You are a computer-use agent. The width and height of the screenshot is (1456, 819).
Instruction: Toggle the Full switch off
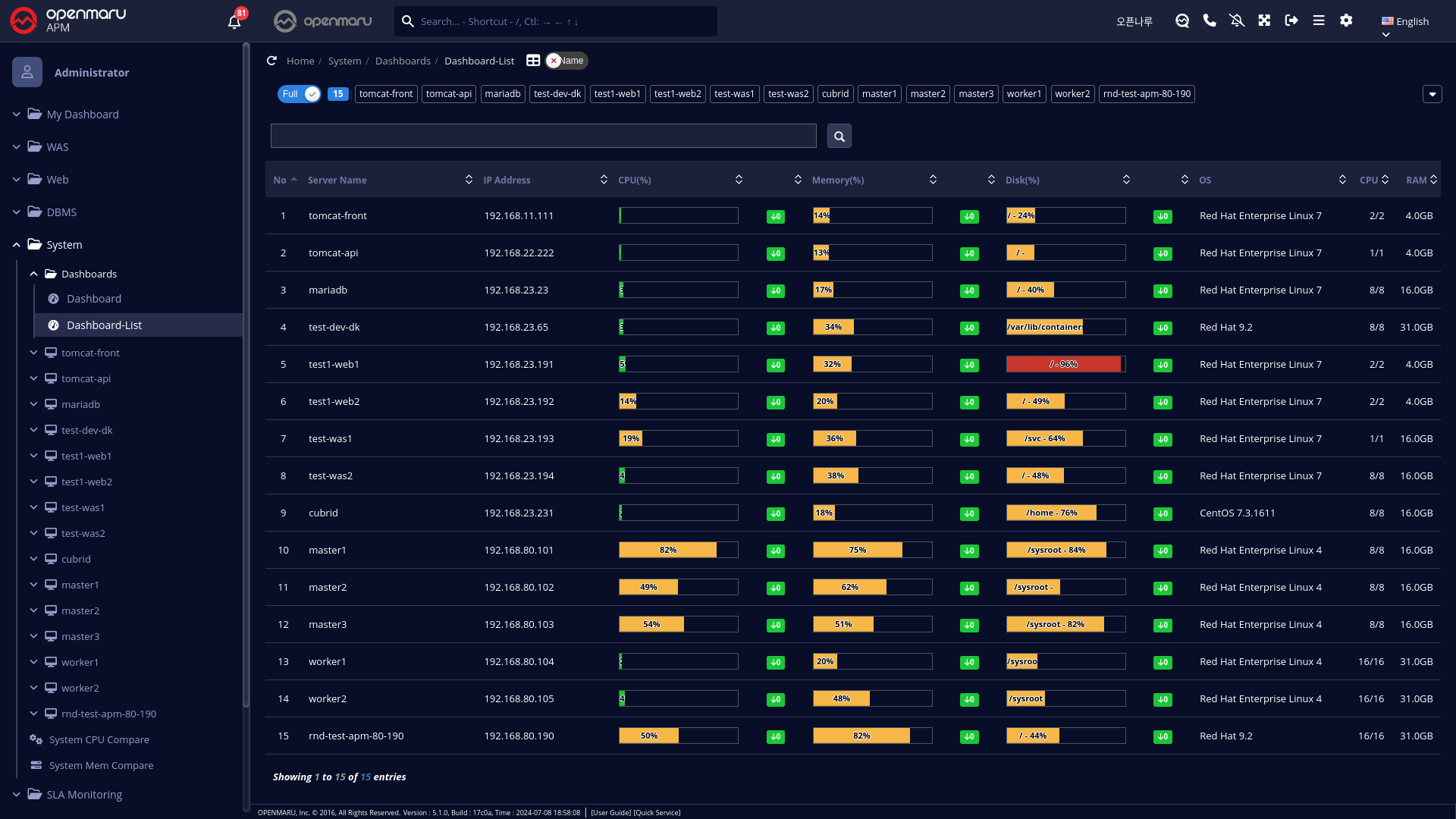click(x=300, y=94)
